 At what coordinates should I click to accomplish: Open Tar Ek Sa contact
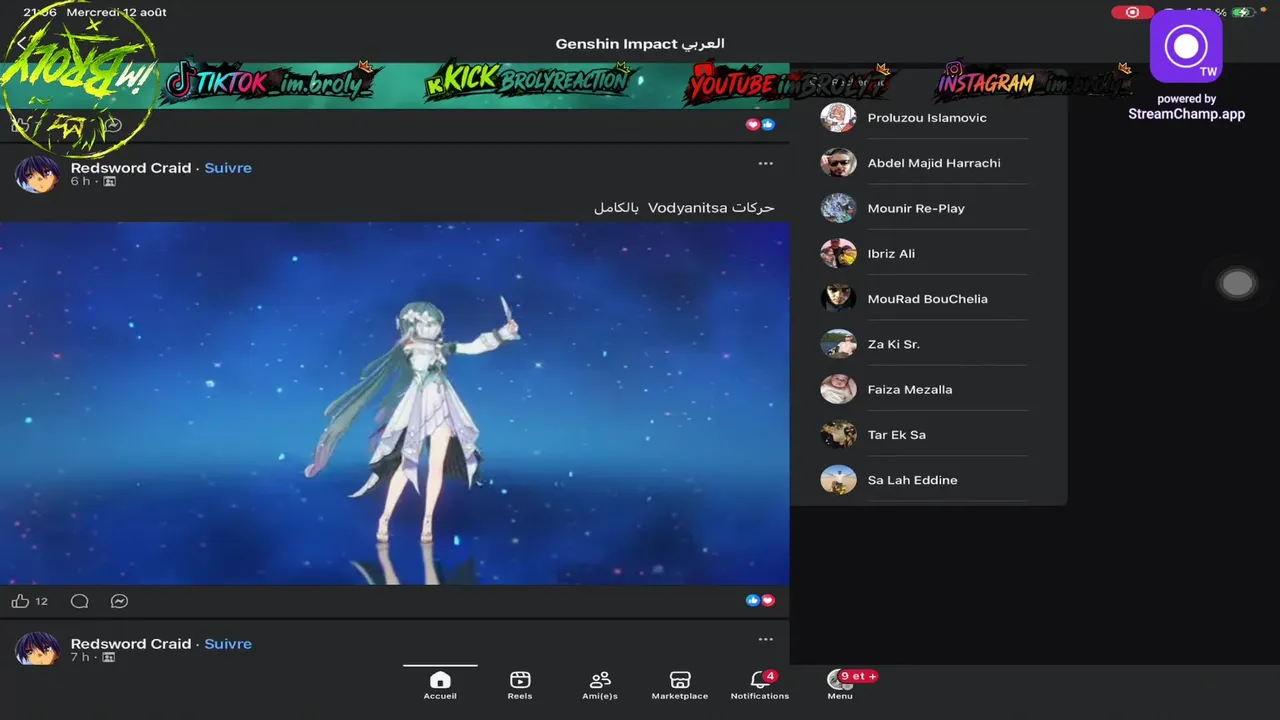click(x=924, y=435)
